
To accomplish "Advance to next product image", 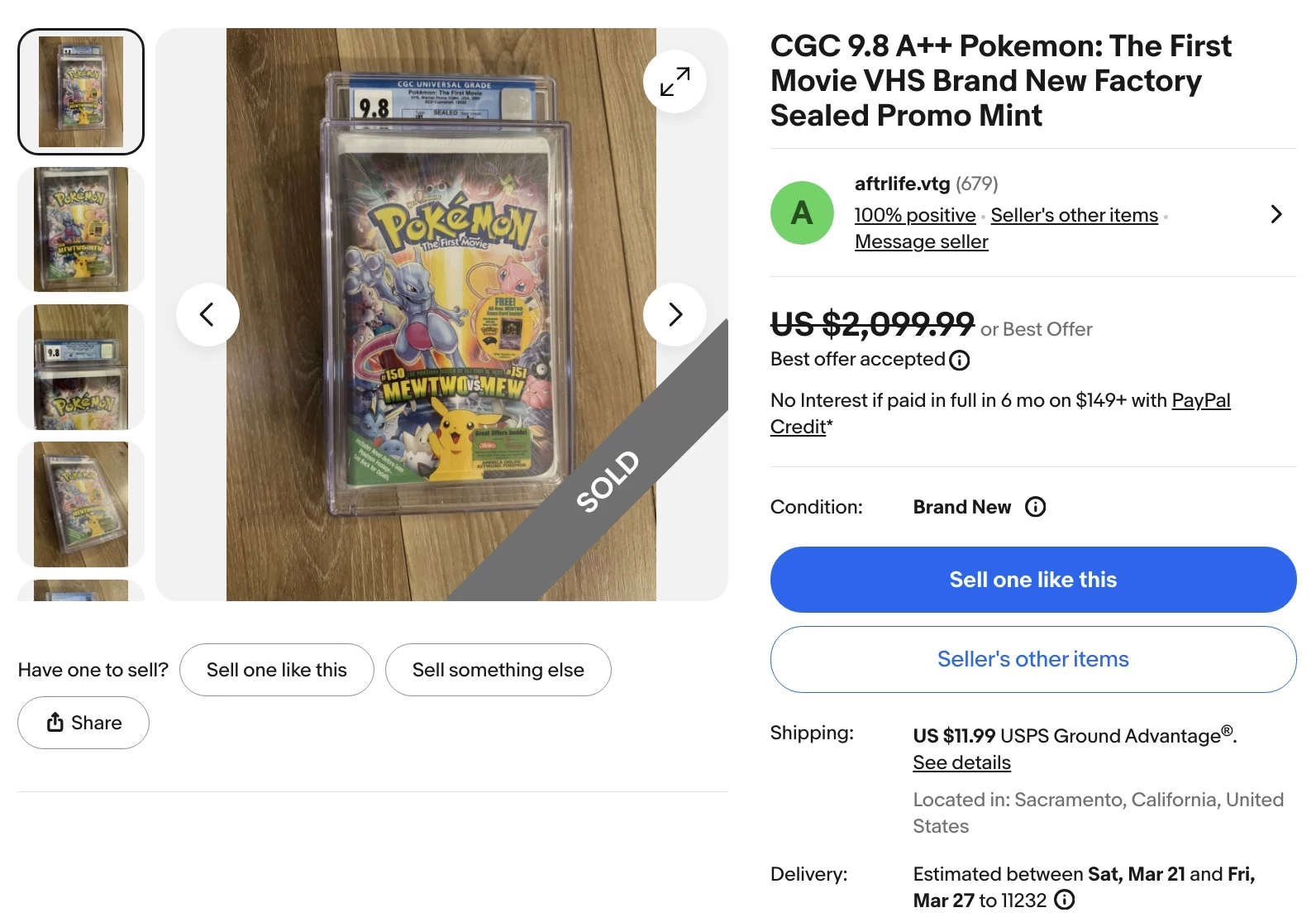I will [675, 314].
